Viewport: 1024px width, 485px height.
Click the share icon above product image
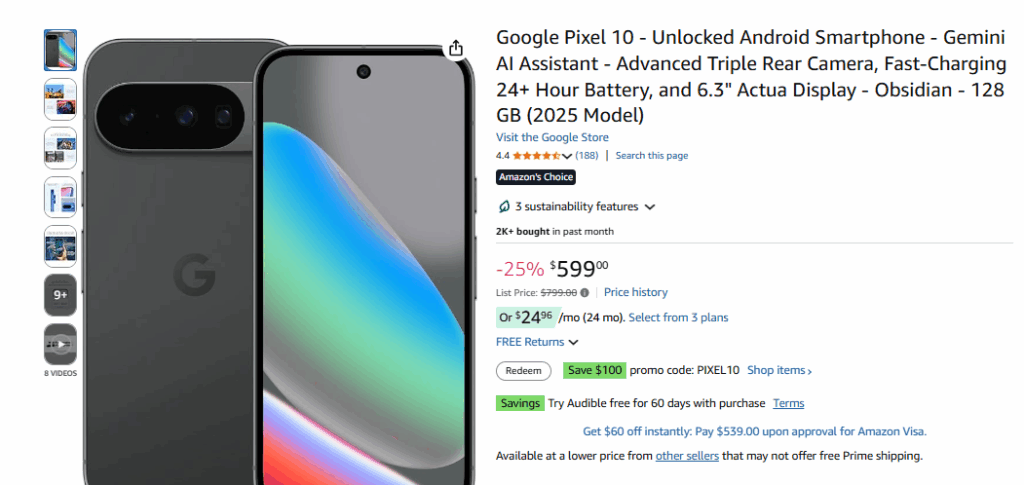(456, 48)
